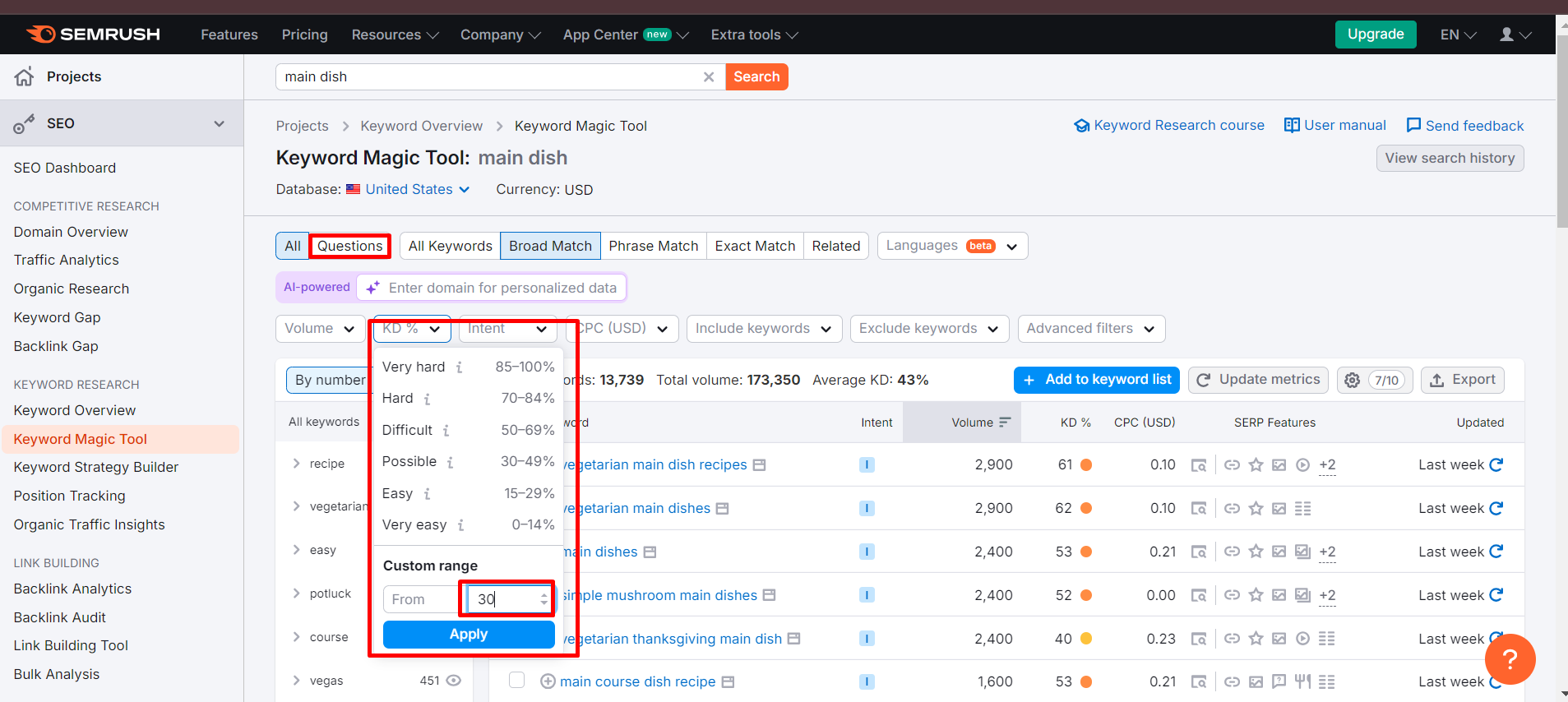The image size is (1568, 702).
Task: Select Difficult 50–69% range
Action: tap(468, 430)
